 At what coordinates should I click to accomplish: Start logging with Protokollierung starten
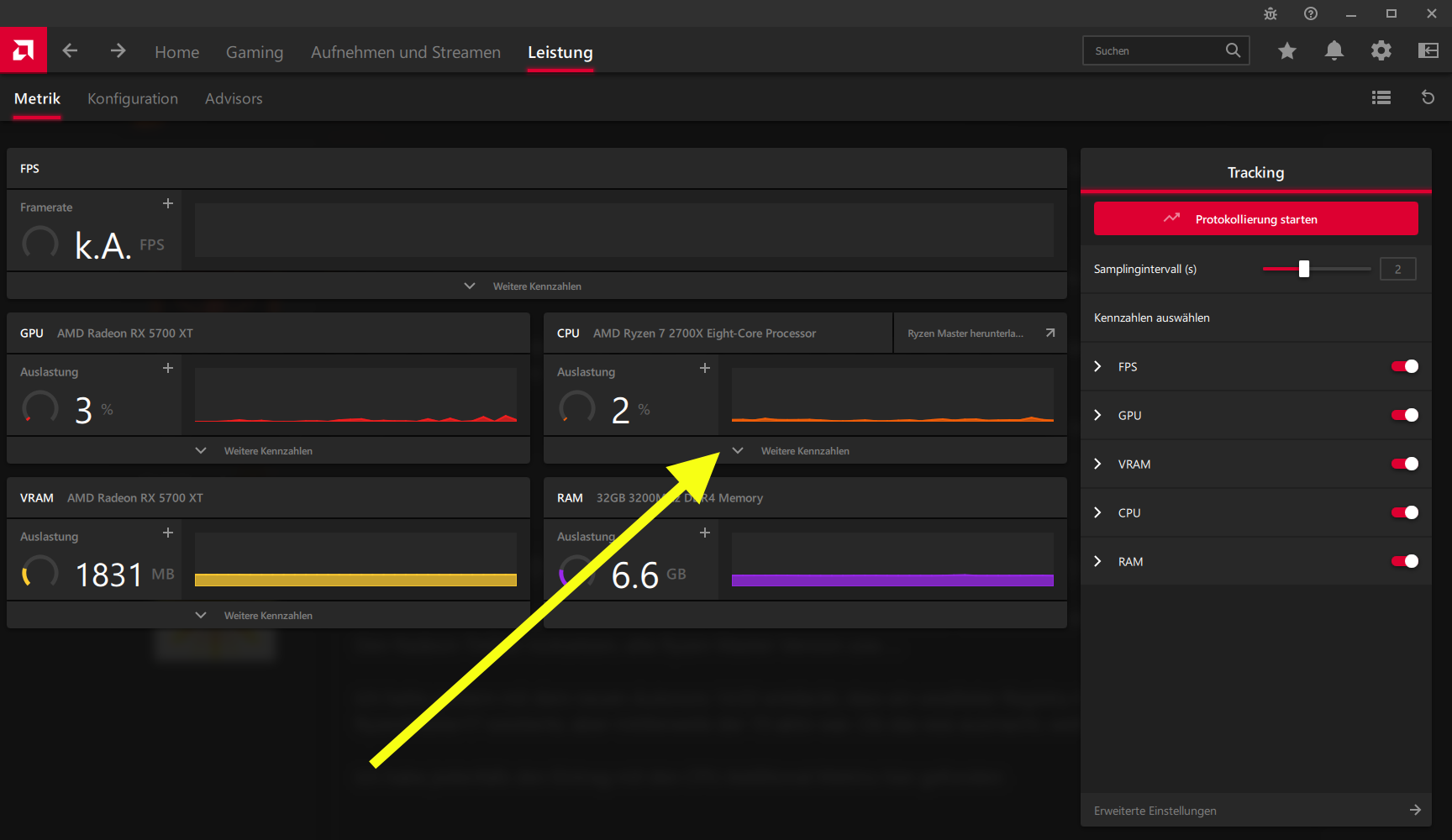[x=1256, y=218]
